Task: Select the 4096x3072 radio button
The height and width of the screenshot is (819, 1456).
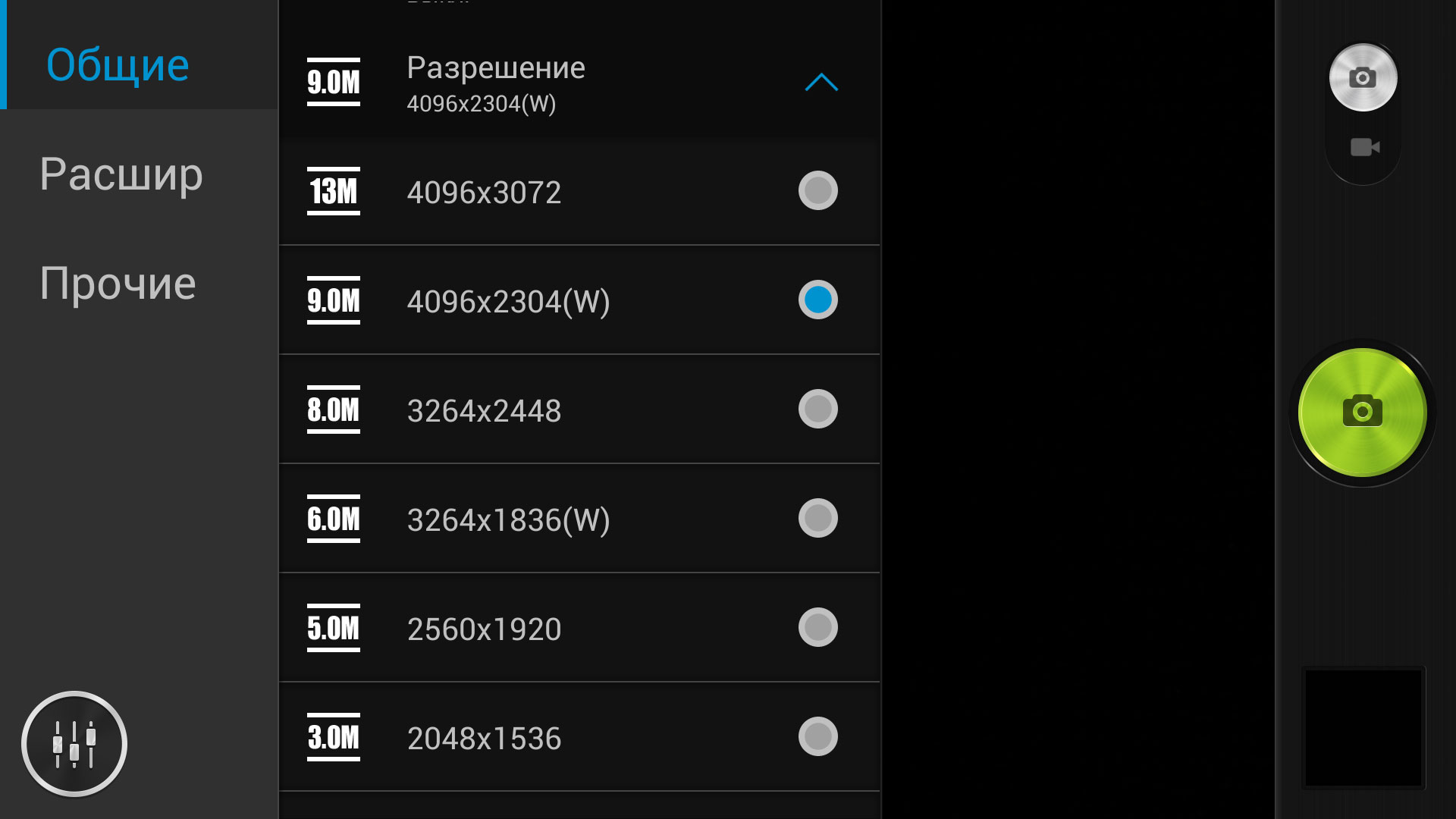Action: pos(817,190)
